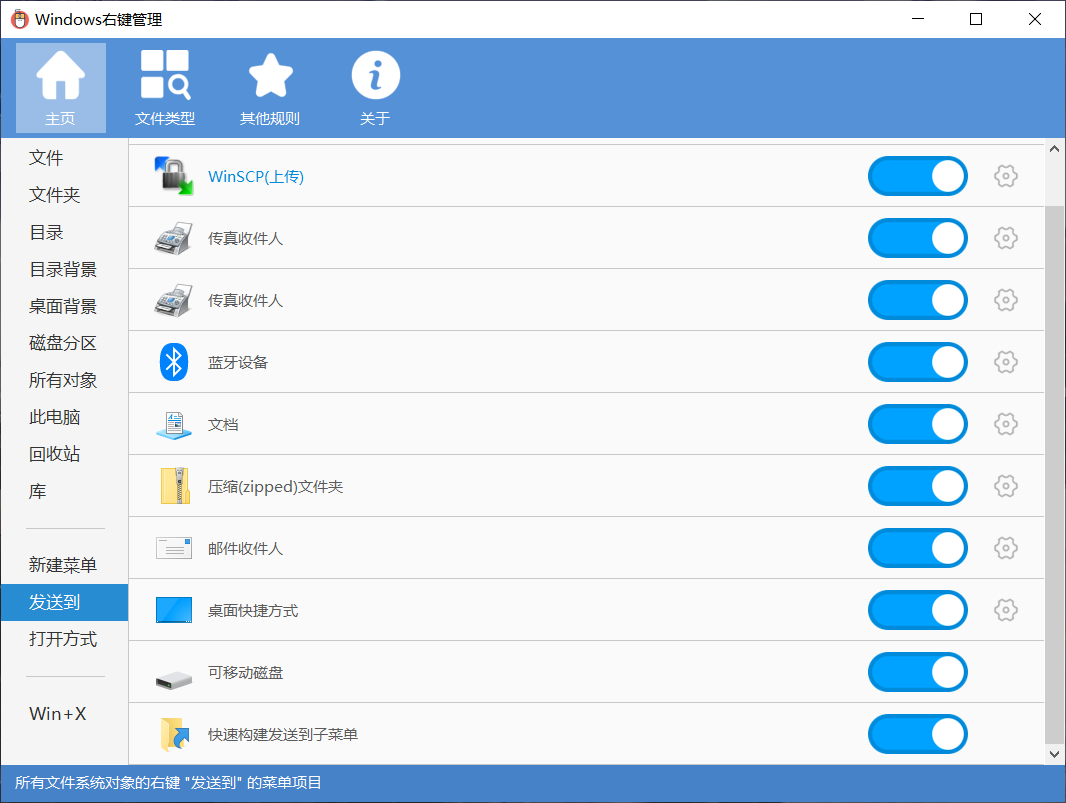Select 回收站 in the sidebar
Screen dimensions: 1066x803
pos(65,454)
